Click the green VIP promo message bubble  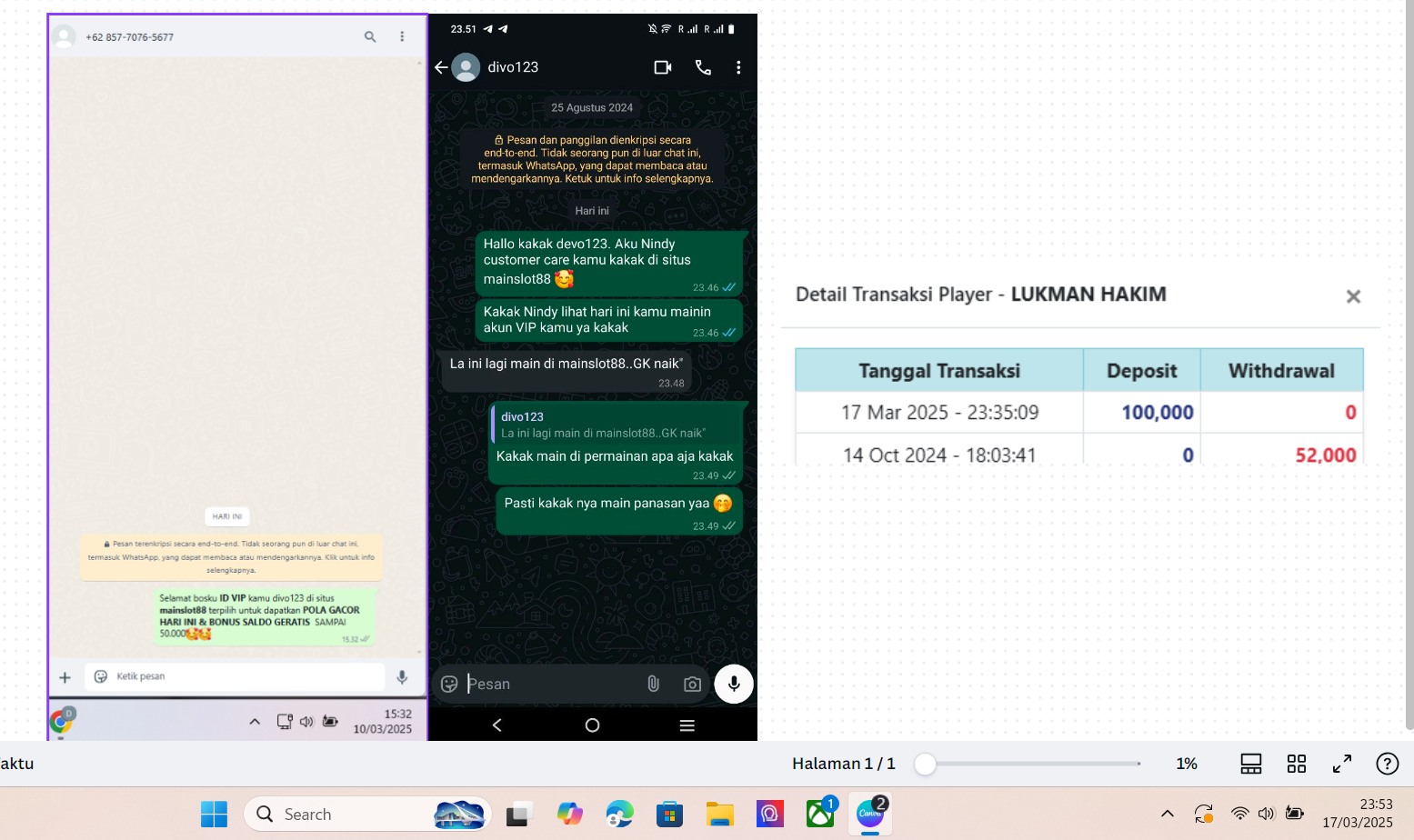pyautogui.click(x=264, y=616)
